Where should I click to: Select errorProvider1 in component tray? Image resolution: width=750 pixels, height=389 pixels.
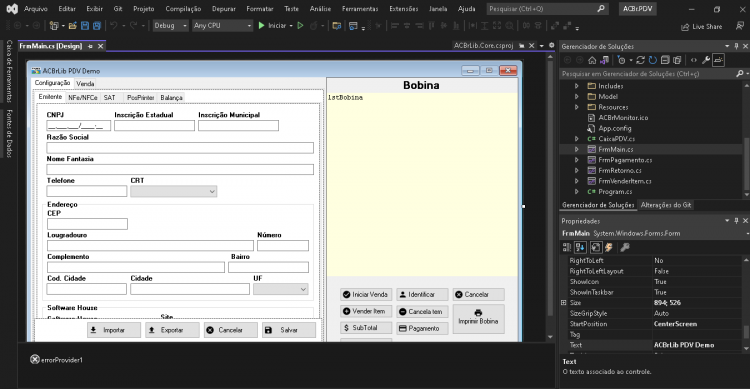[x=56, y=360]
